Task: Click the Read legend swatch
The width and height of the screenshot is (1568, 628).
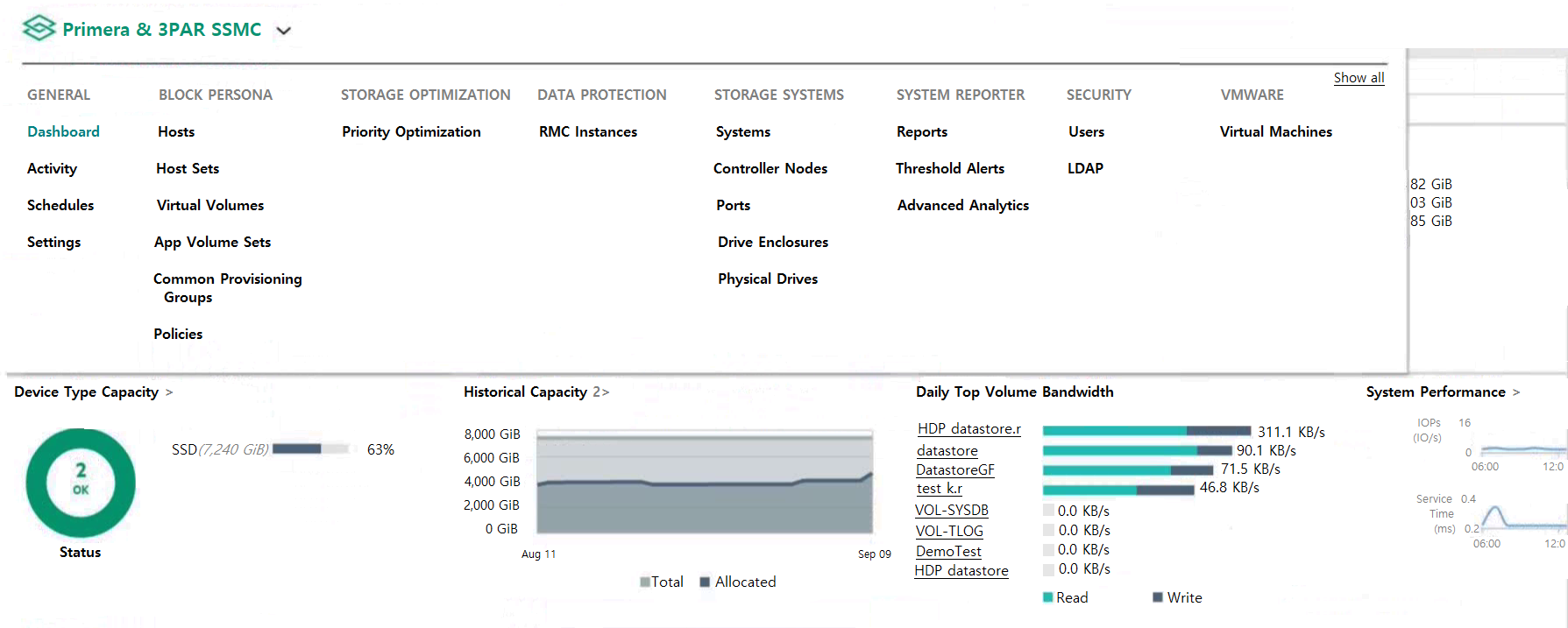Action: point(1047,597)
